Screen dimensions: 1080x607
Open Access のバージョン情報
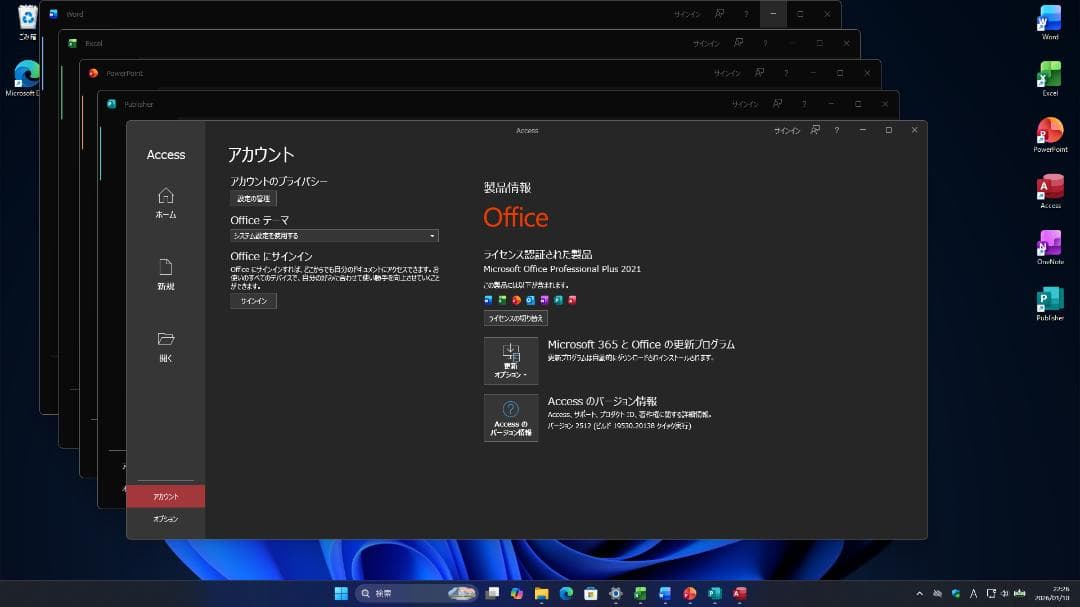(x=510, y=418)
